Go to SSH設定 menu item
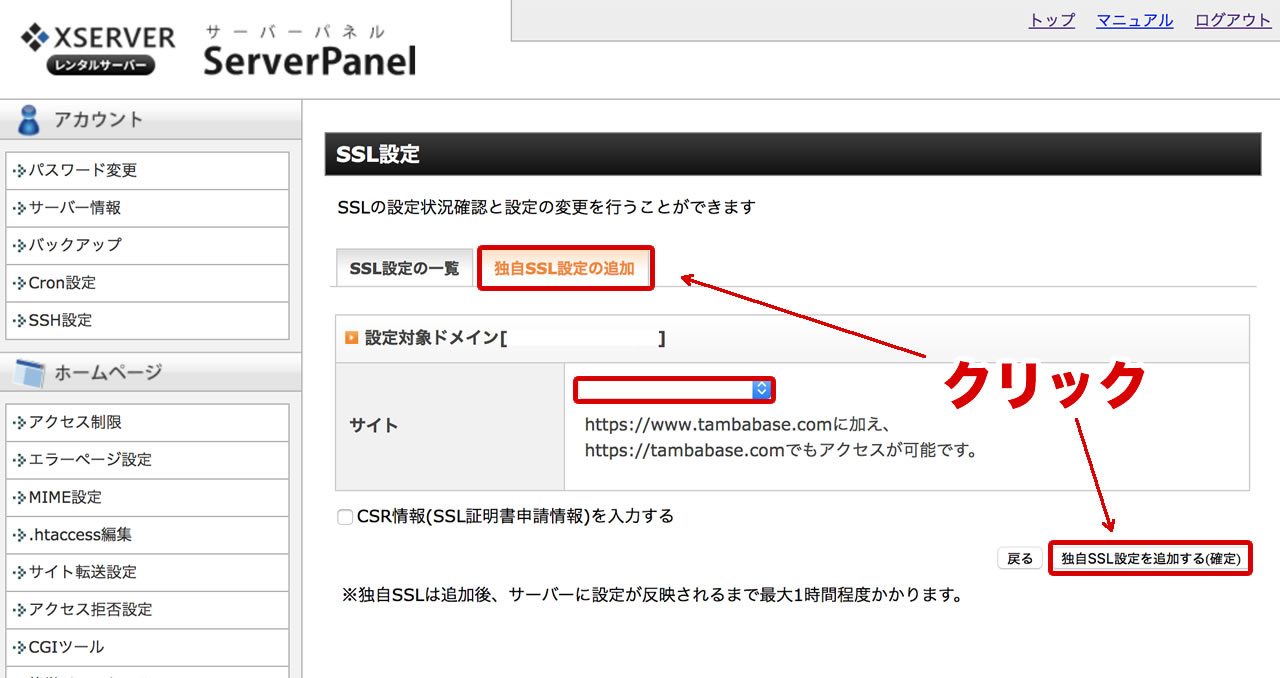 [147, 321]
